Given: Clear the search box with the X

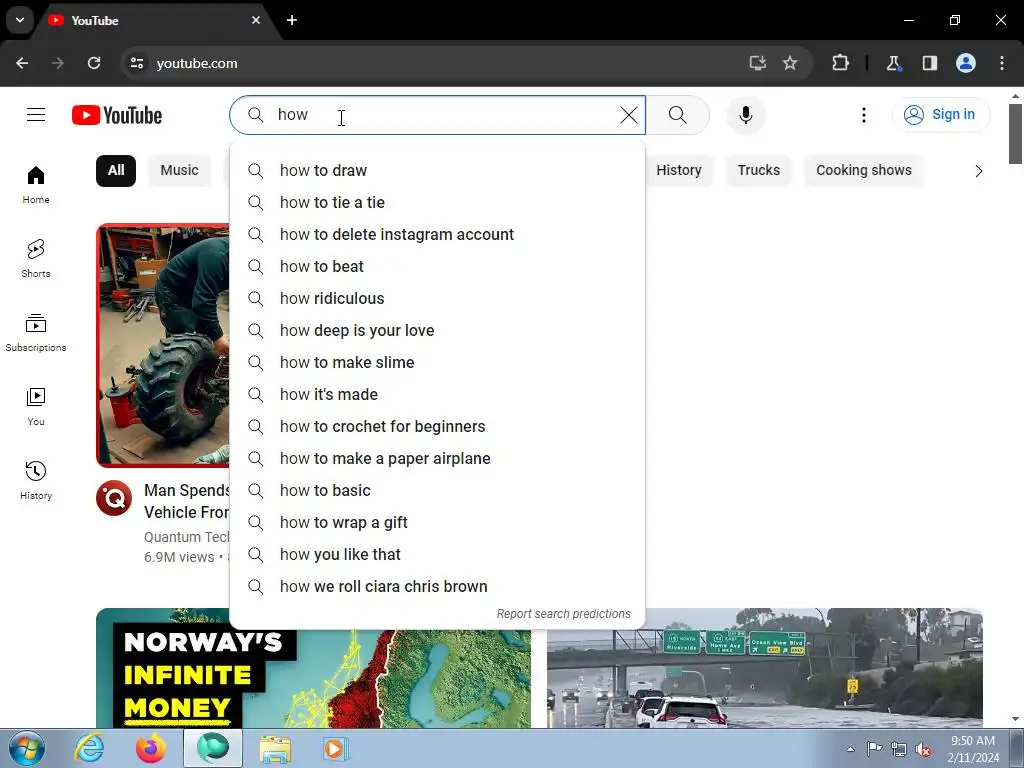Looking at the screenshot, I should [629, 115].
